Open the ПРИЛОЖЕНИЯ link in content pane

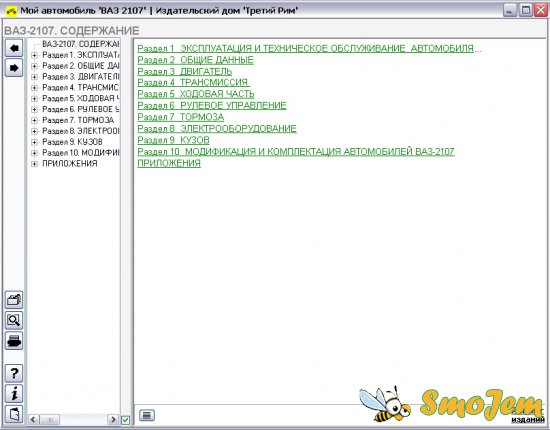point(169,163)
